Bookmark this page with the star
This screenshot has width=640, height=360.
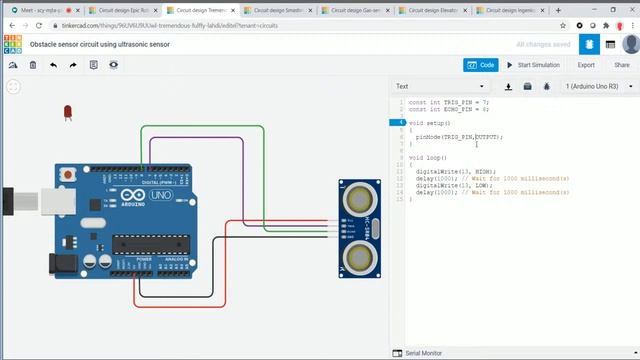click(x=563, y=25)
